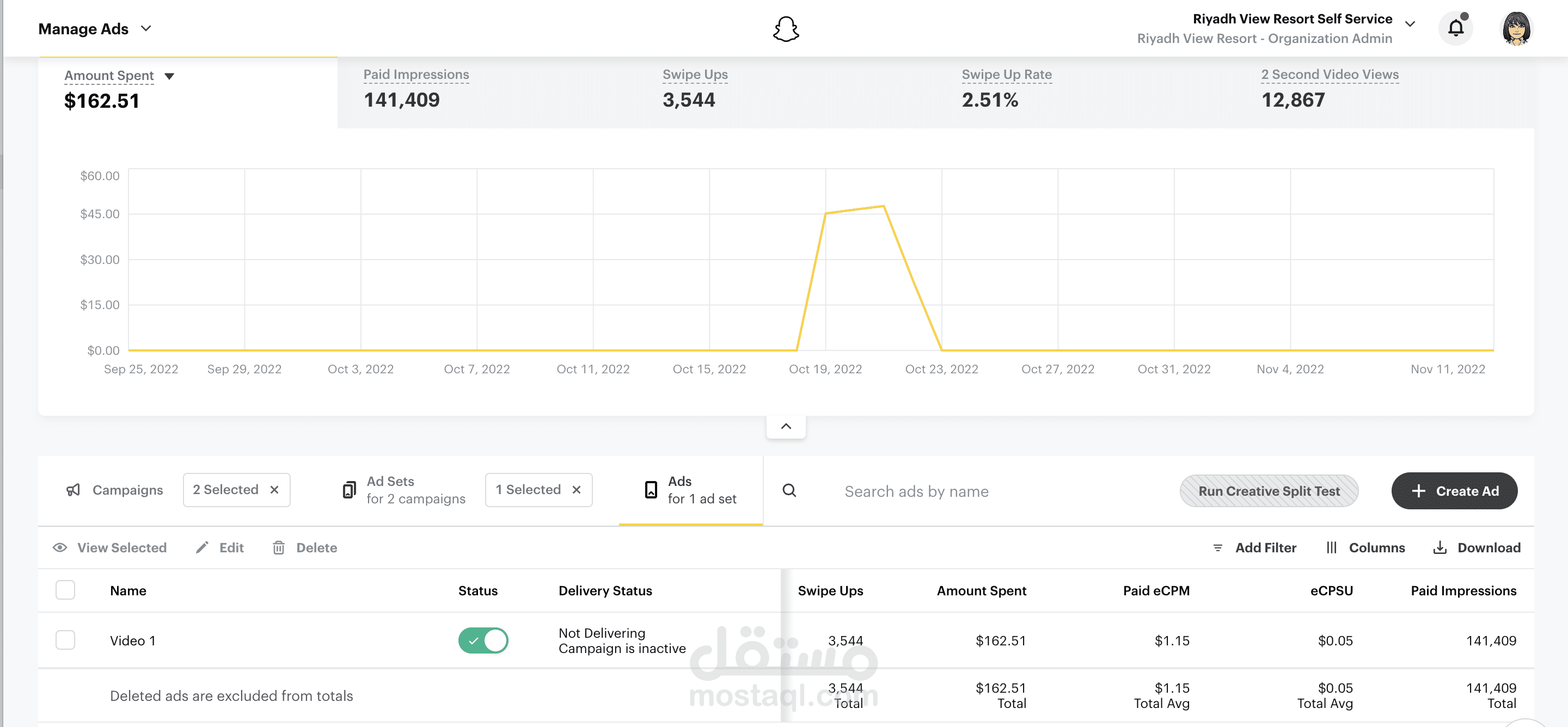The image size is (1568, 727).
Task: Open the notifications bell
Action: click(1455, 28)
